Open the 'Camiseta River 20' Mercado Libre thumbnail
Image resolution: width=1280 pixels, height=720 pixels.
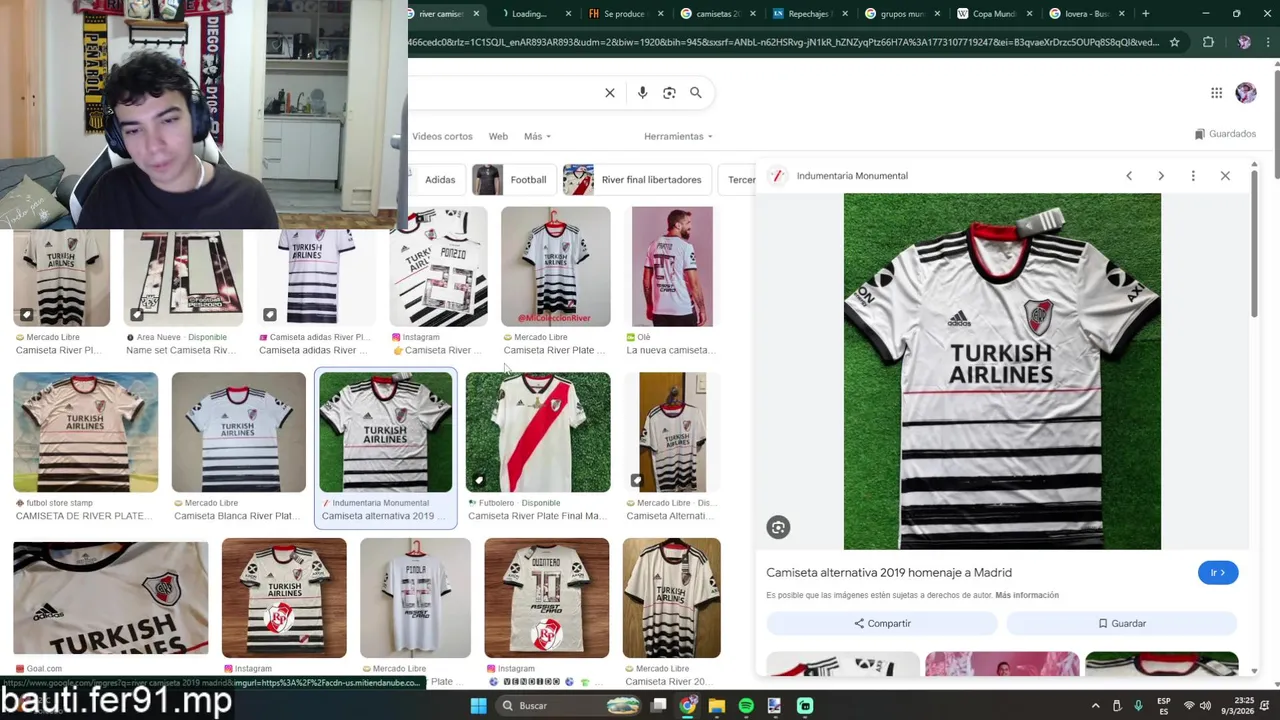tap(671, 598)
